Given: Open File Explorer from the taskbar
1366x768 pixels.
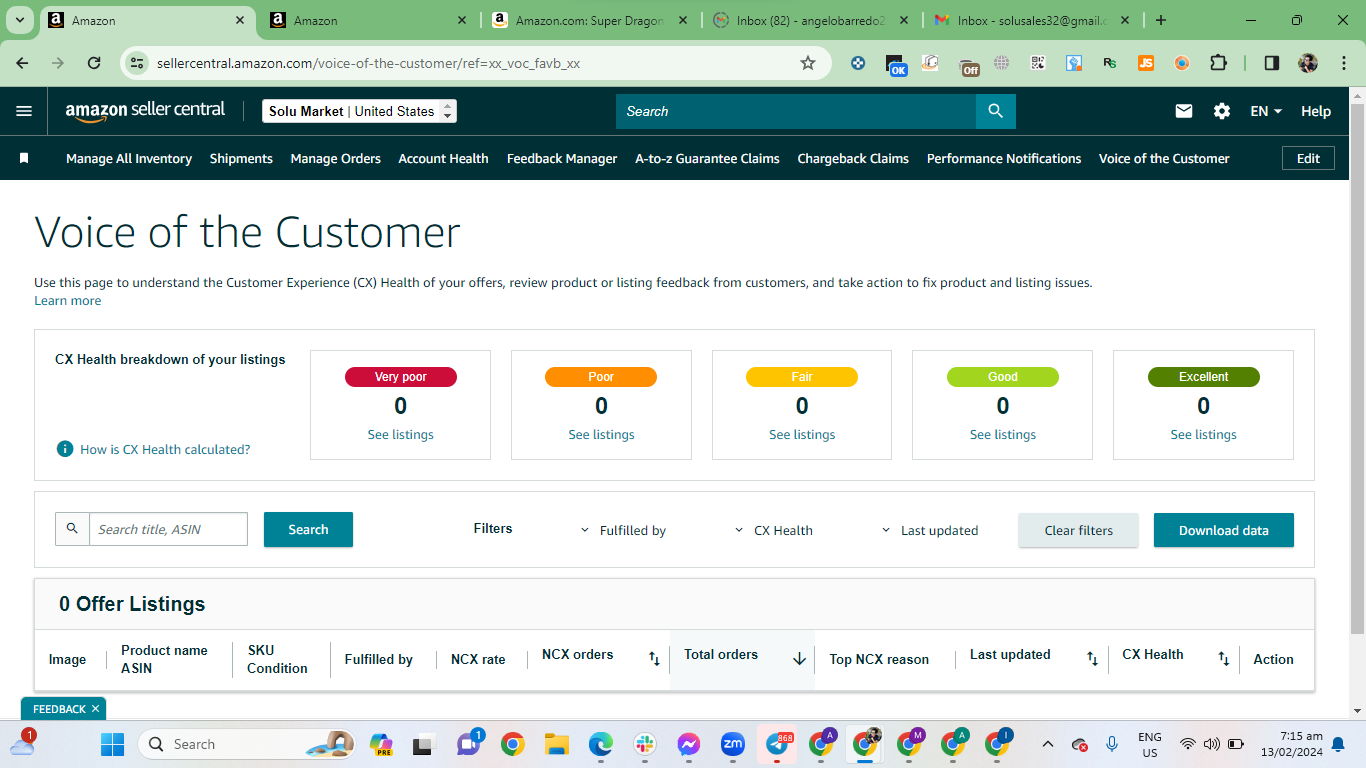Looking at the screenshot, I should [x=556, y=744].
